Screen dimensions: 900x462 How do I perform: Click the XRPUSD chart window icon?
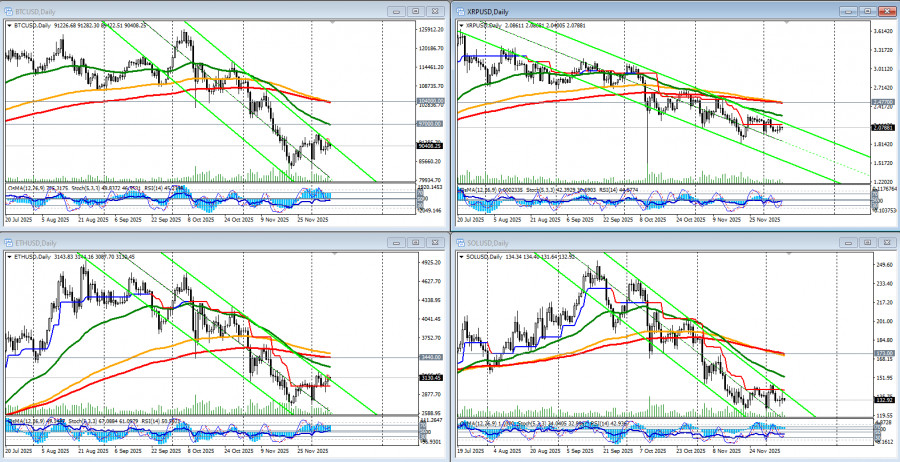click(460, 11)
